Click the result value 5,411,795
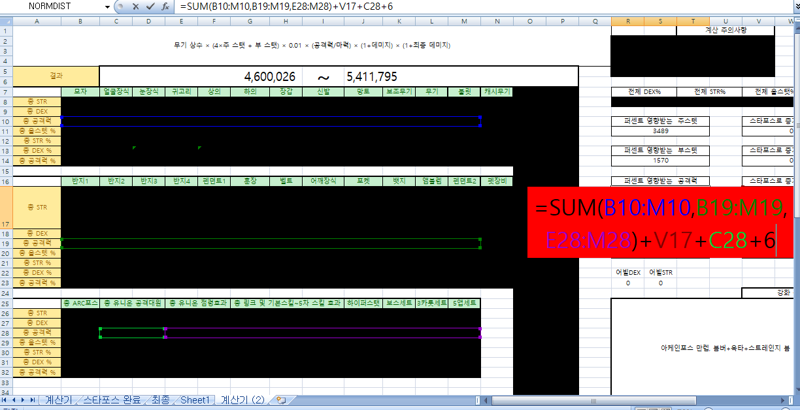800x410 pixels. pos(371,77)
